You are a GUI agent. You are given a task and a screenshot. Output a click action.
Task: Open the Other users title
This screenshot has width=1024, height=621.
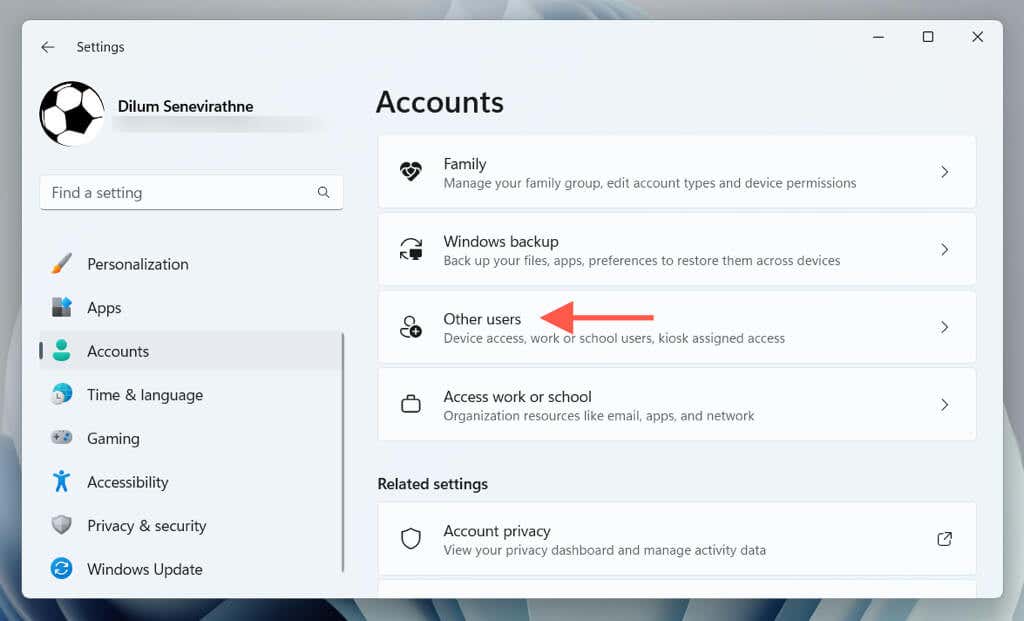[x=482, y=319]
